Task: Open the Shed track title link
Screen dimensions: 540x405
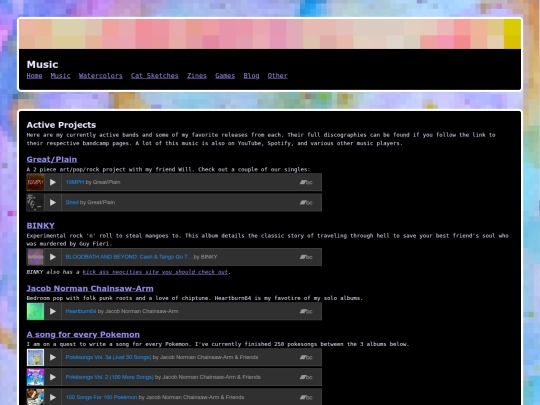Action: (72, 202)
